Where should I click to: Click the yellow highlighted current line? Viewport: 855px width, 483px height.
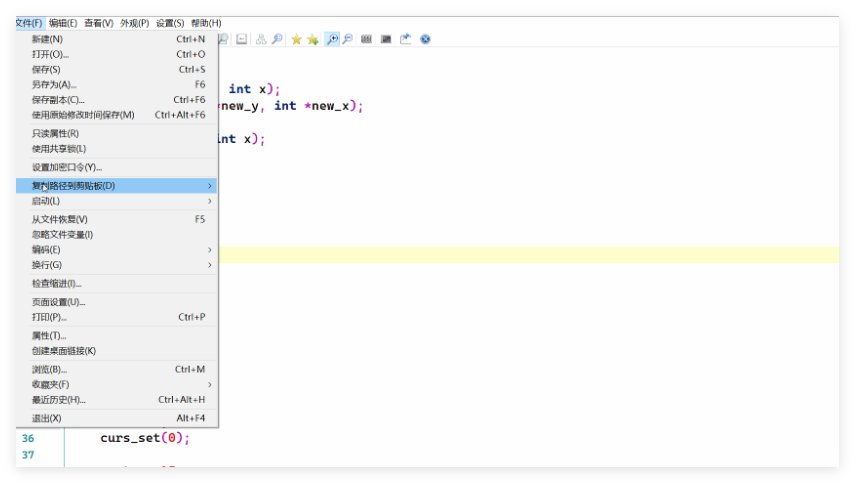[x=528, y=255]
